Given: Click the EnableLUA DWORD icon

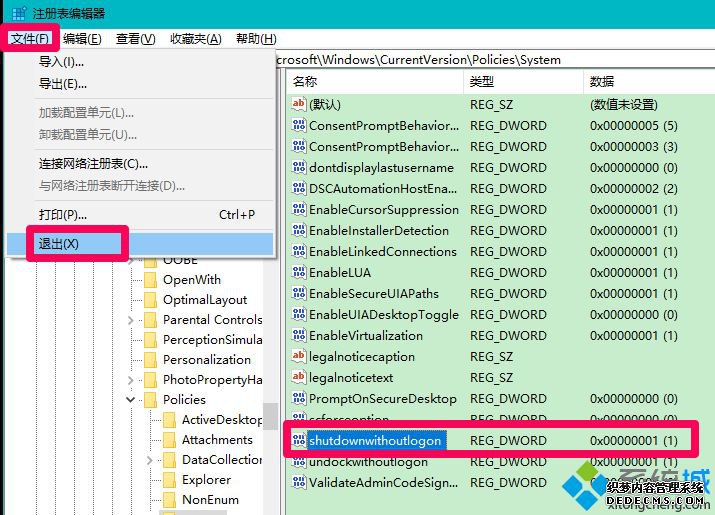Looking at the screenshot, I should [x=299, y=272].
